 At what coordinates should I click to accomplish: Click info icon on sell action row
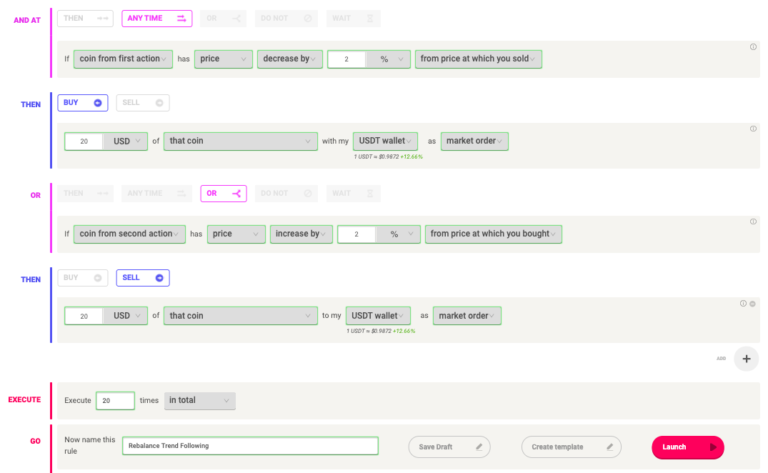point(743,304)
